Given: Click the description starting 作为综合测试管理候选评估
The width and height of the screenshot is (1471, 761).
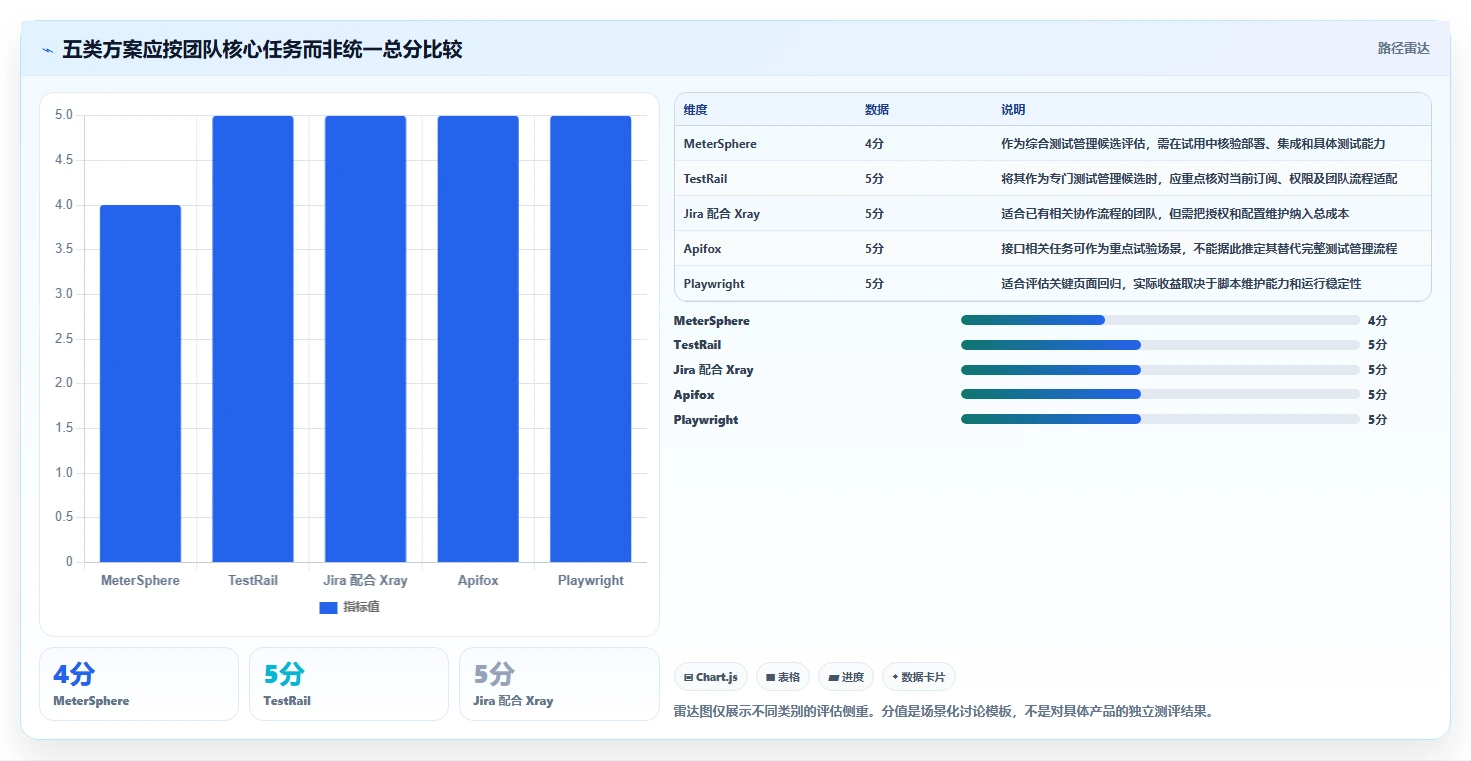Looking at the screenshot, I should point(1193,144).
